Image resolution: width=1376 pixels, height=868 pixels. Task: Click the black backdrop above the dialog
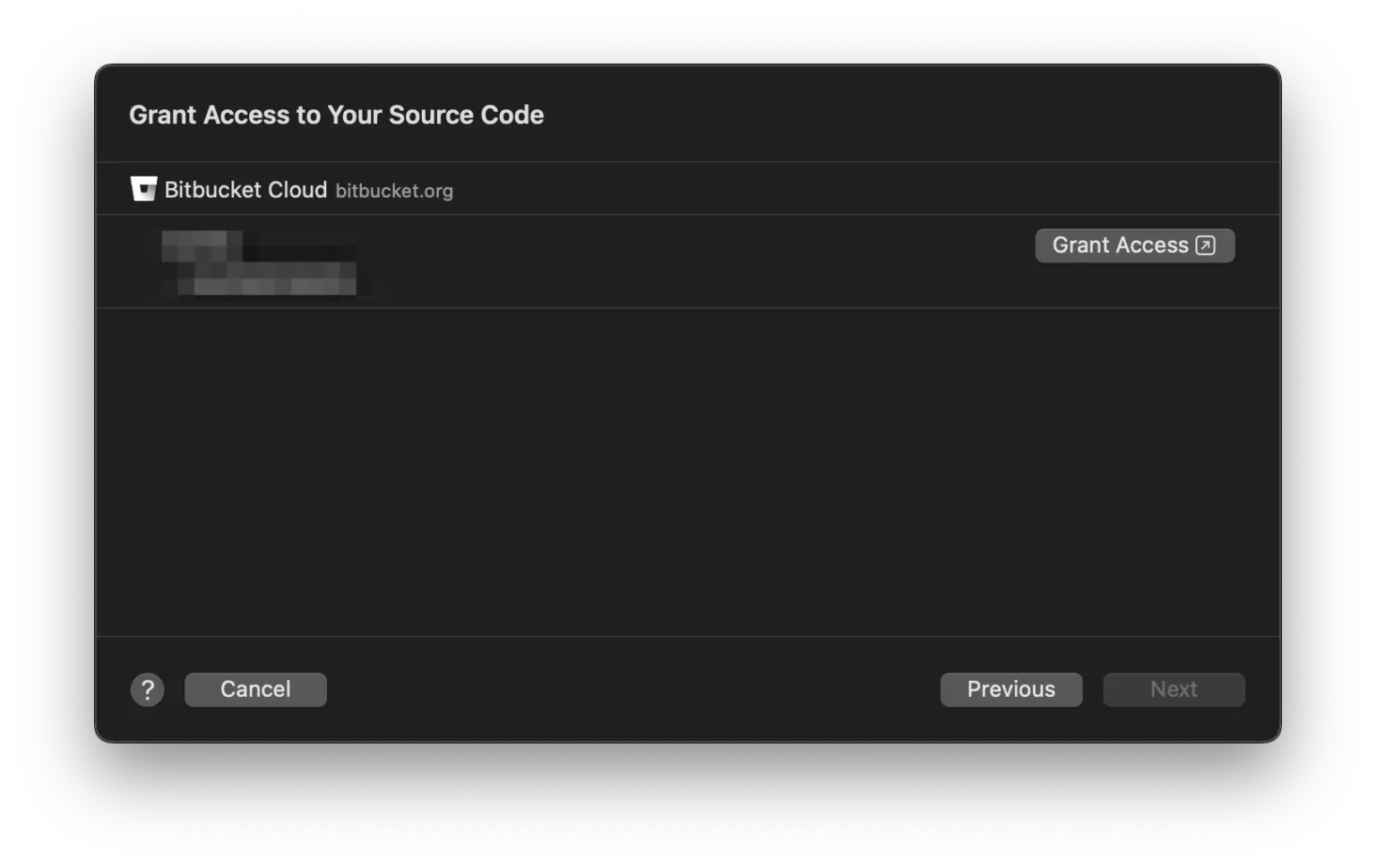click(688, 31)
